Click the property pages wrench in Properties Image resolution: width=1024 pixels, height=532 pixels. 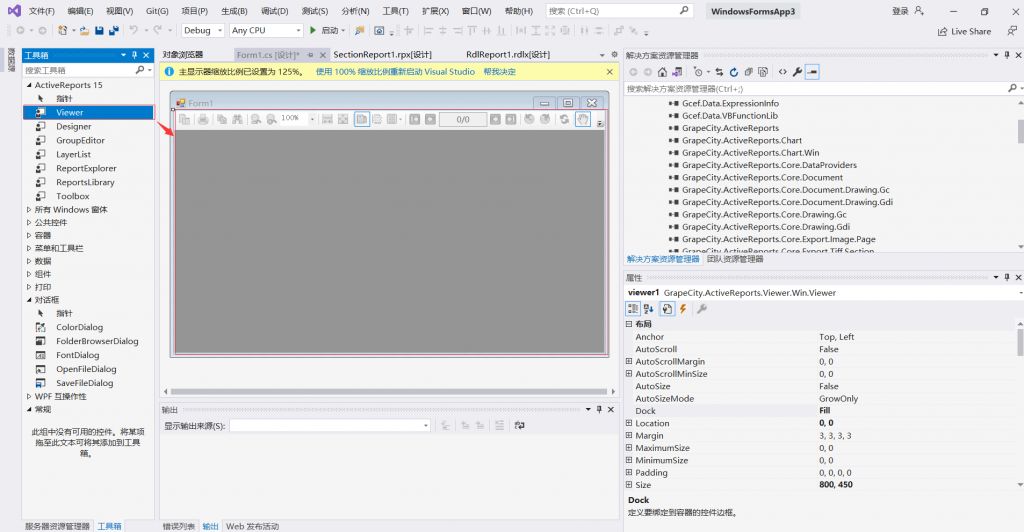pyautogui.click(x=701, y=309)
